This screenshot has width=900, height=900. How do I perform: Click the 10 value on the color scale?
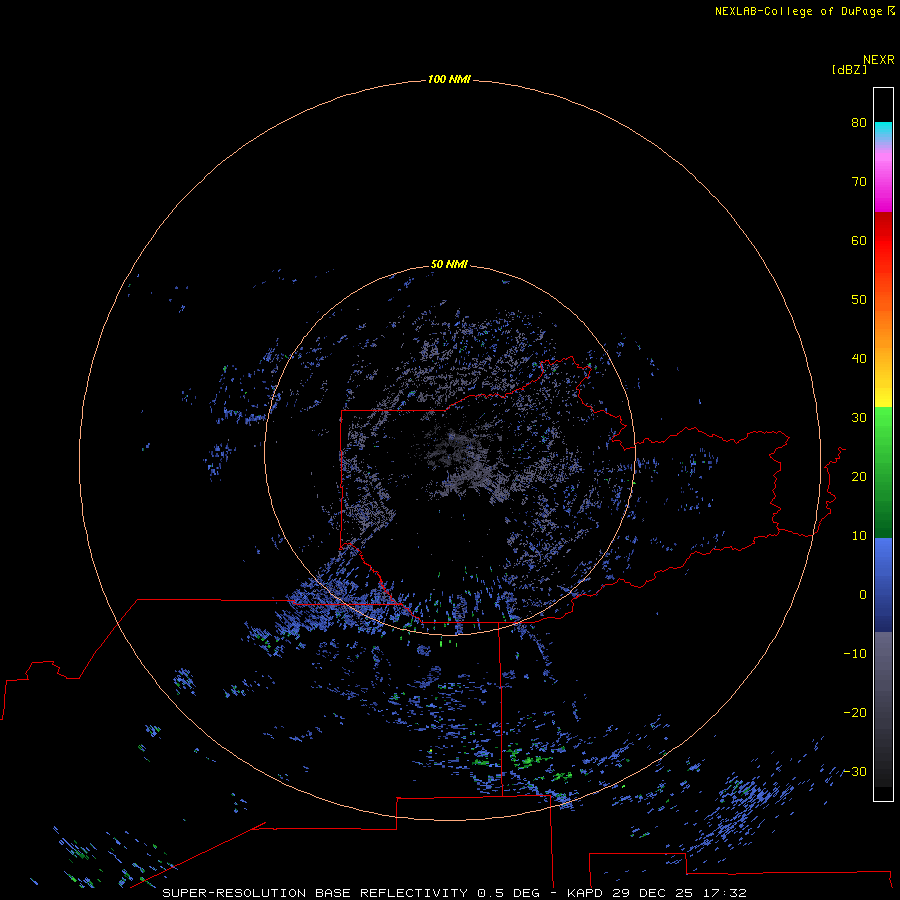tap(859, 536)
